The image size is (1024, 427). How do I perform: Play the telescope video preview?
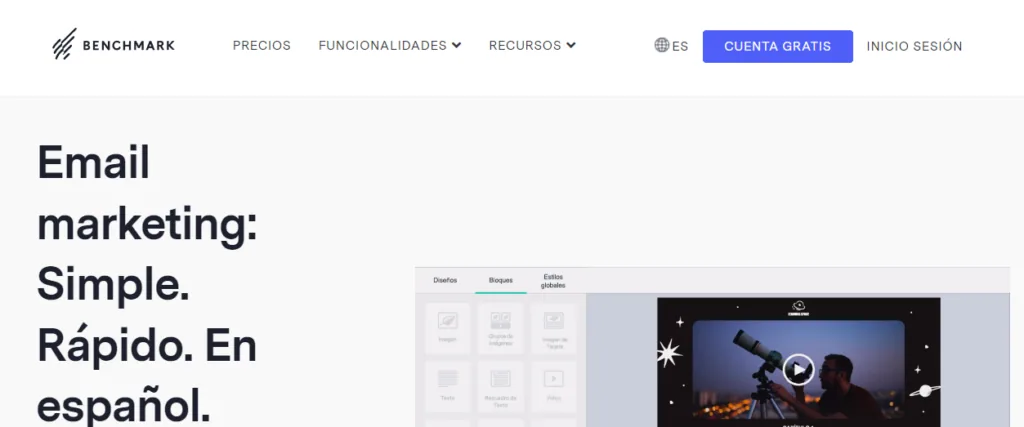coord(798,370)
